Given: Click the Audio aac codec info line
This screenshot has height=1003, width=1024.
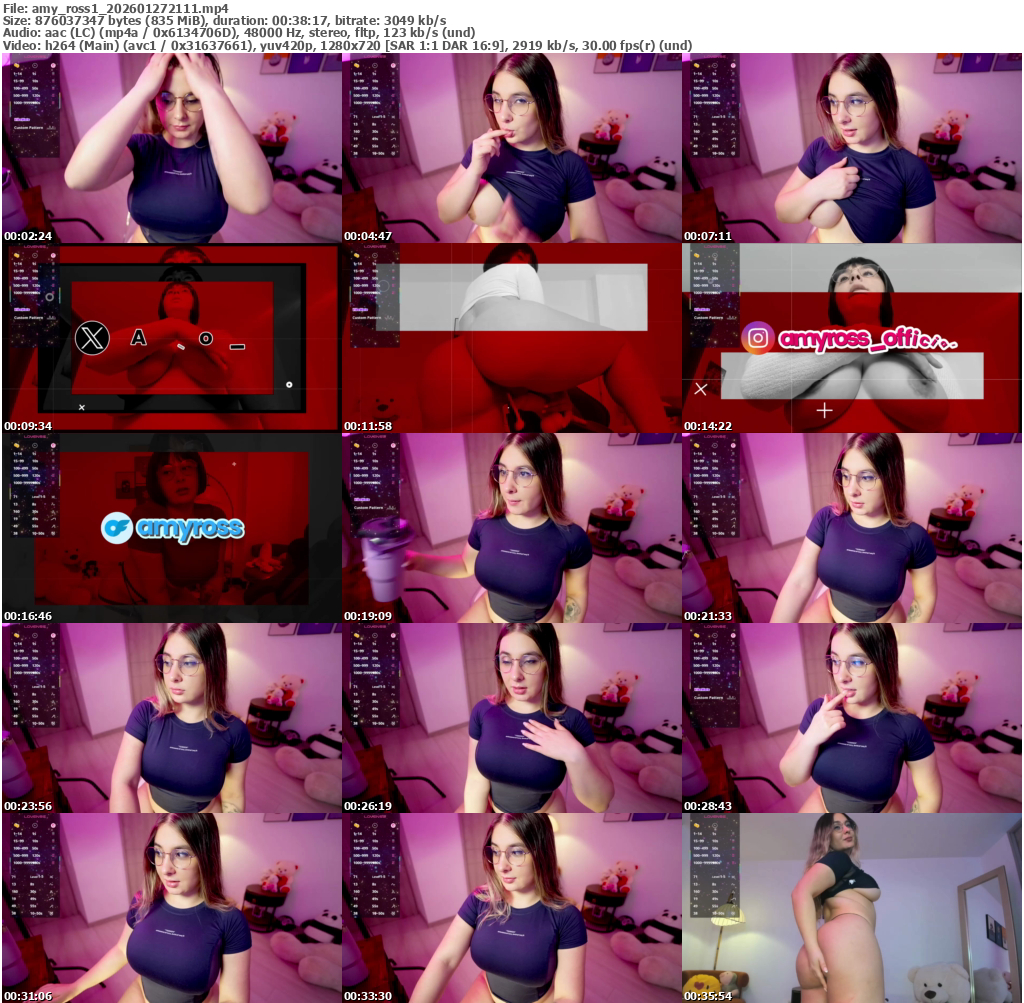Looking at the screenshot, I should 239,33.
